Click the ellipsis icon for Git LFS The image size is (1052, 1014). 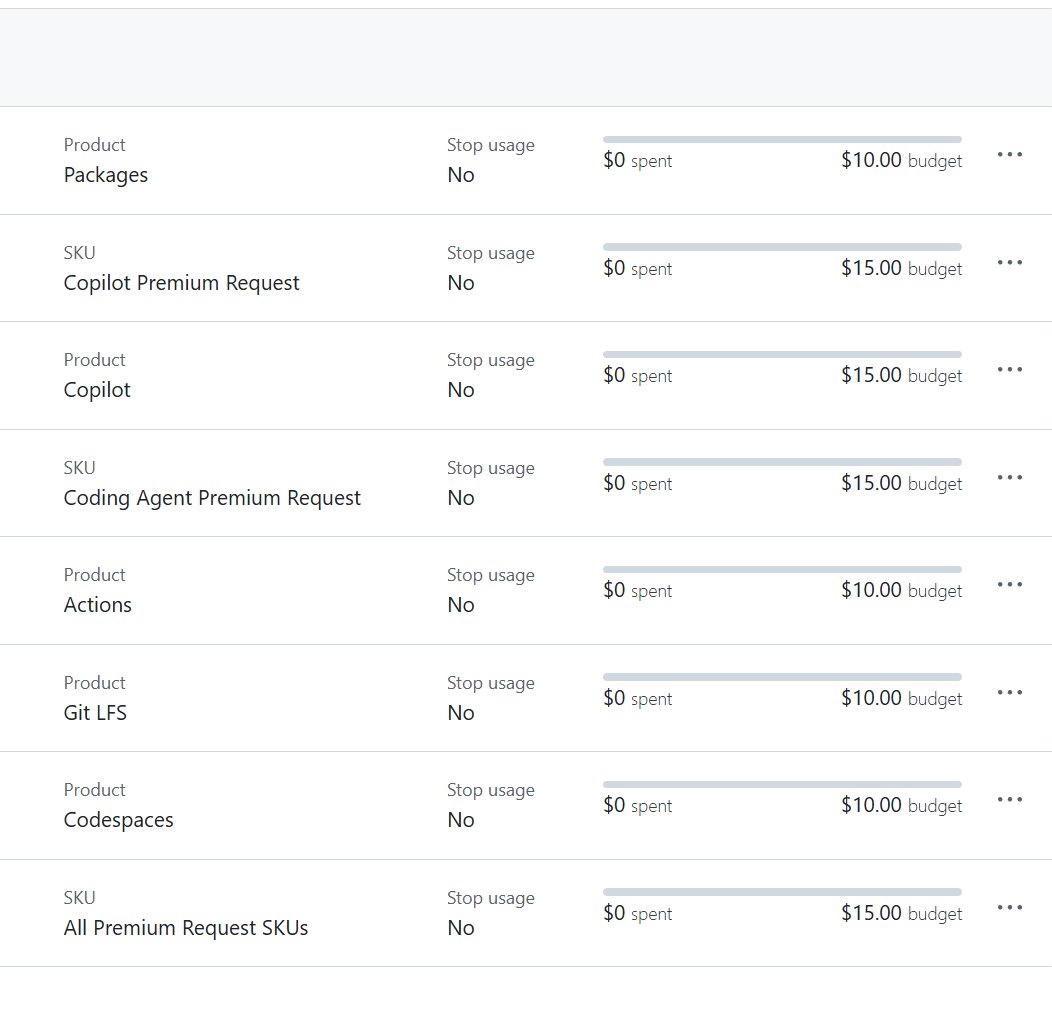(1009, 693)
